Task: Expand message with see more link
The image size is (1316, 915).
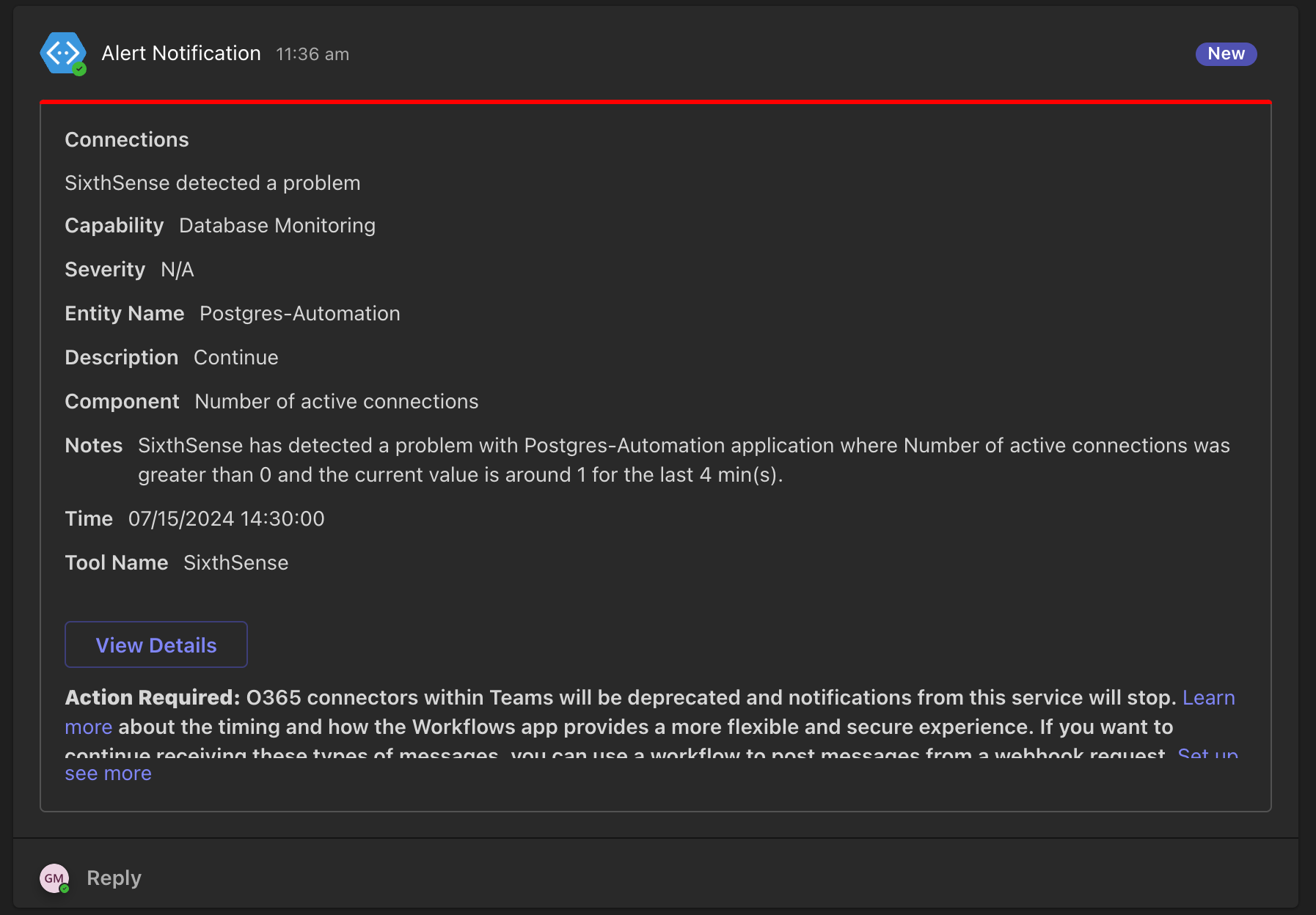Action: coord(108,773)
